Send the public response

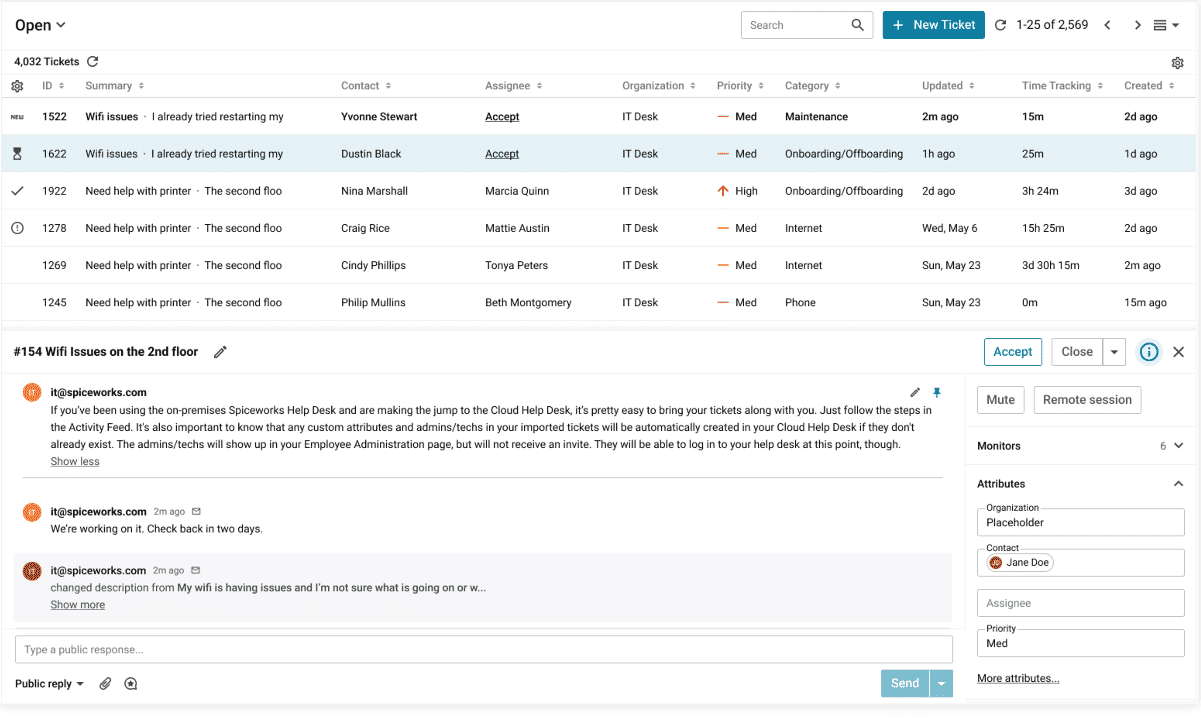[905, 683]
